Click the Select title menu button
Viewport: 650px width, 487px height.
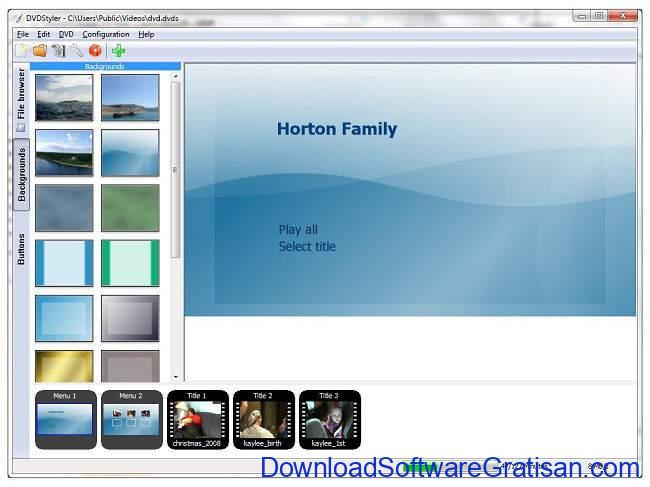307,247
